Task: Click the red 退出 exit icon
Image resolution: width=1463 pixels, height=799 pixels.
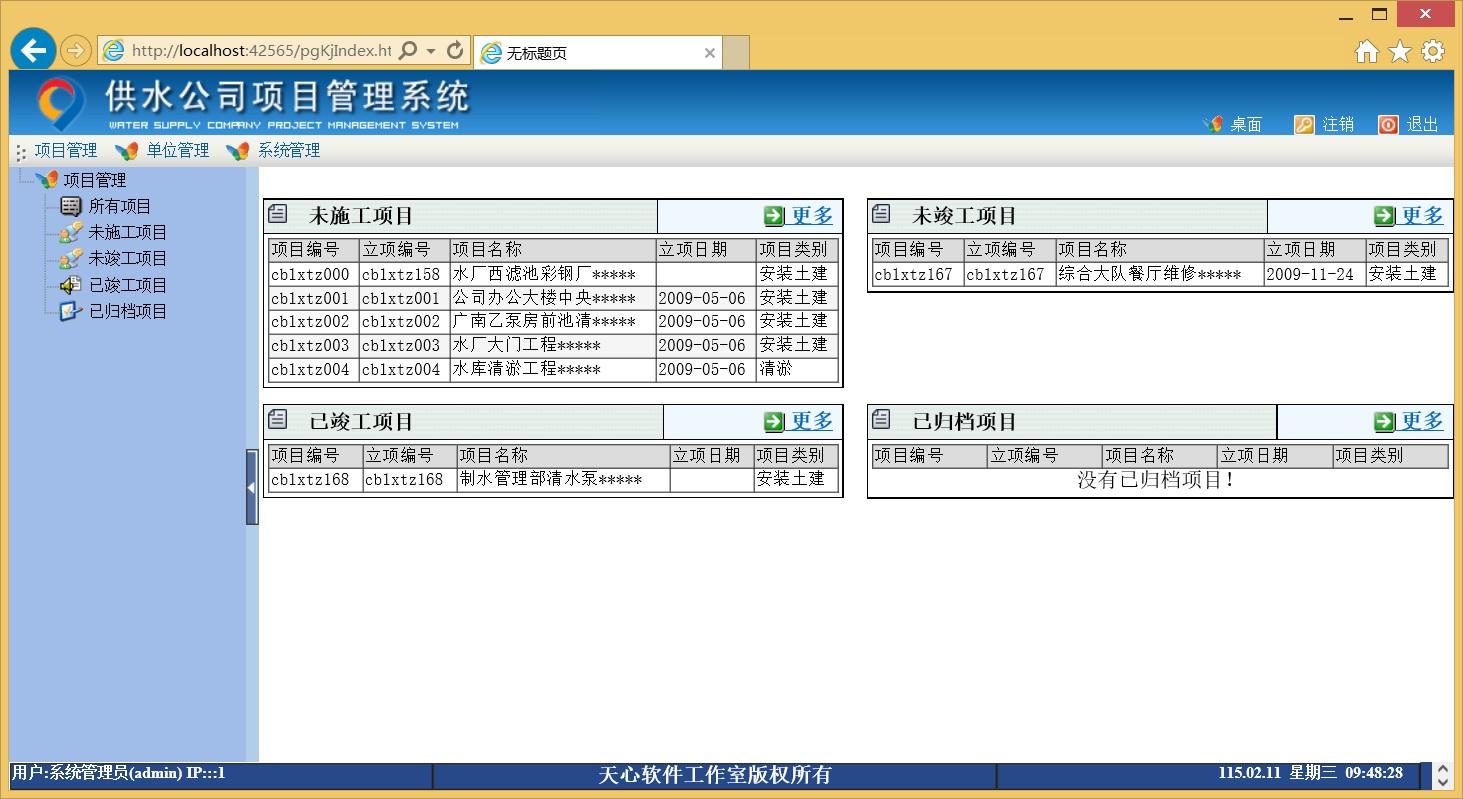Action: tap(1388, 124)
